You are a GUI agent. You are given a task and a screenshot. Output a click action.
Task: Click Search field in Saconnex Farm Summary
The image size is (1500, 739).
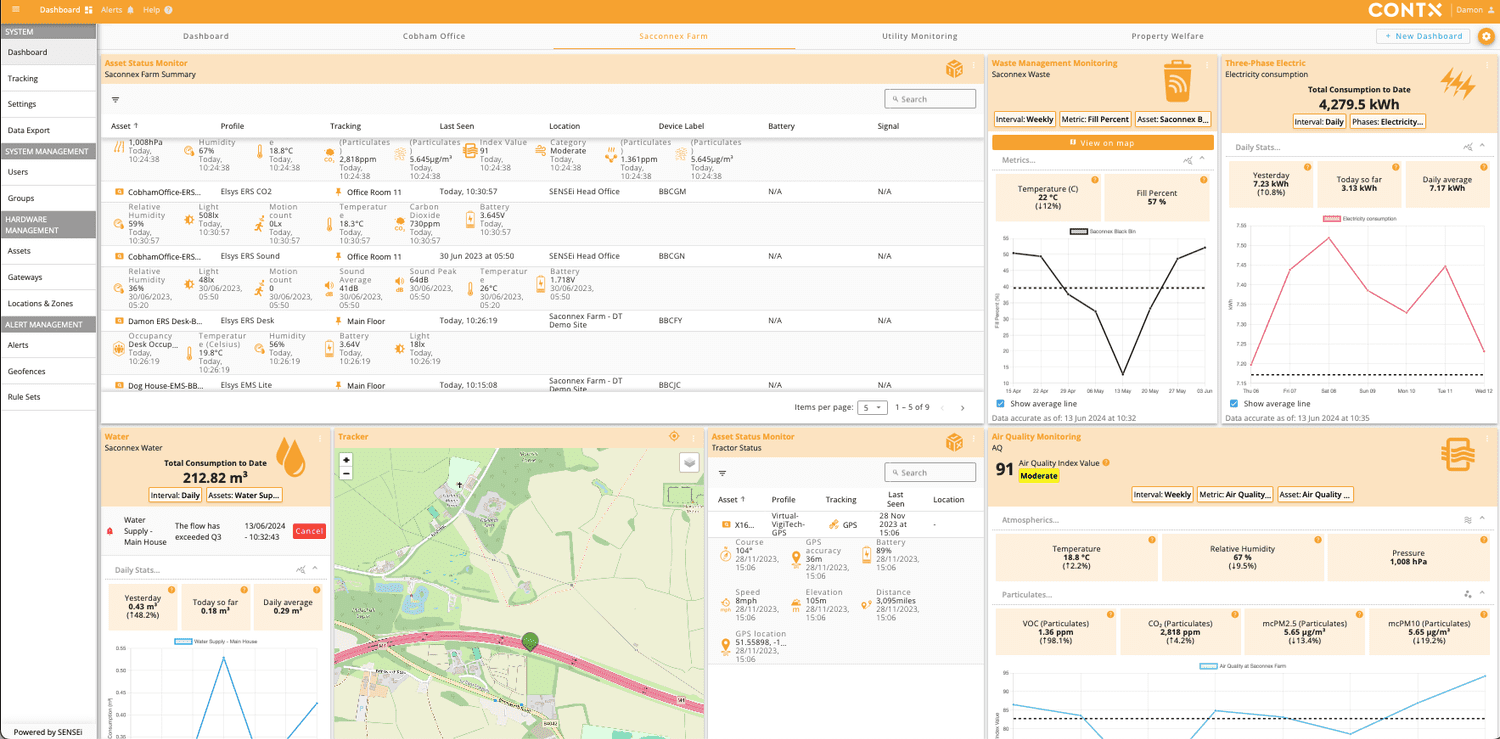(x=930, y=99)
